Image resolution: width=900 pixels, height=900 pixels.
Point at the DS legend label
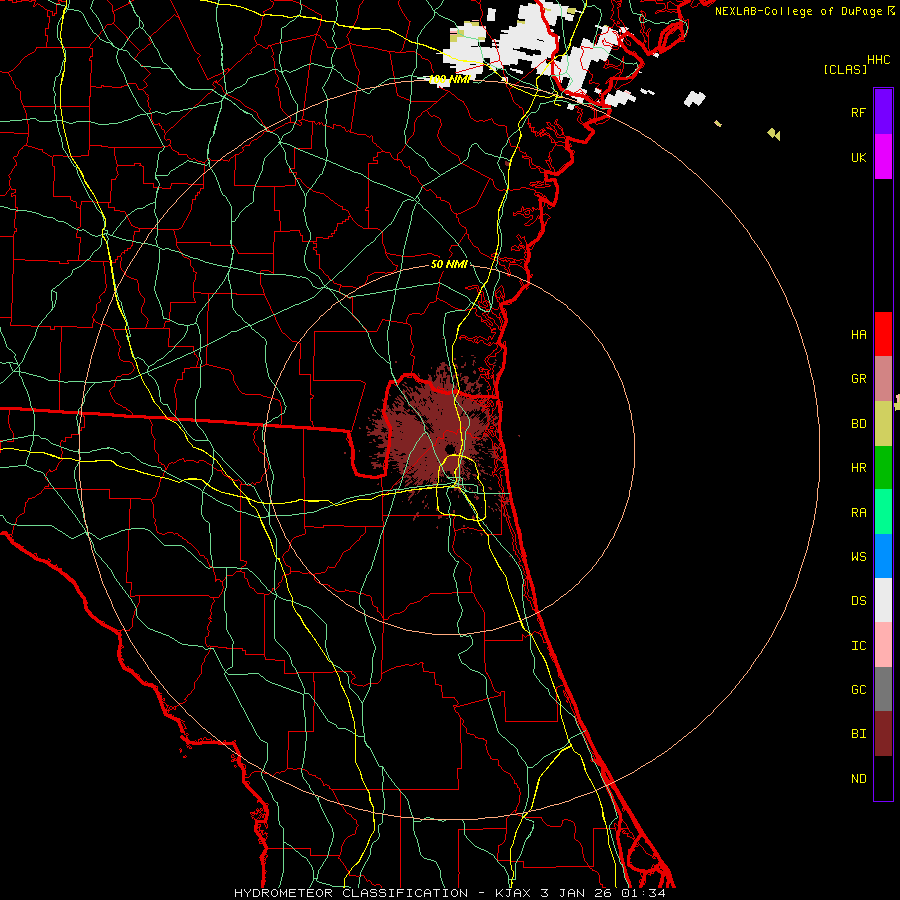point(858,601)
